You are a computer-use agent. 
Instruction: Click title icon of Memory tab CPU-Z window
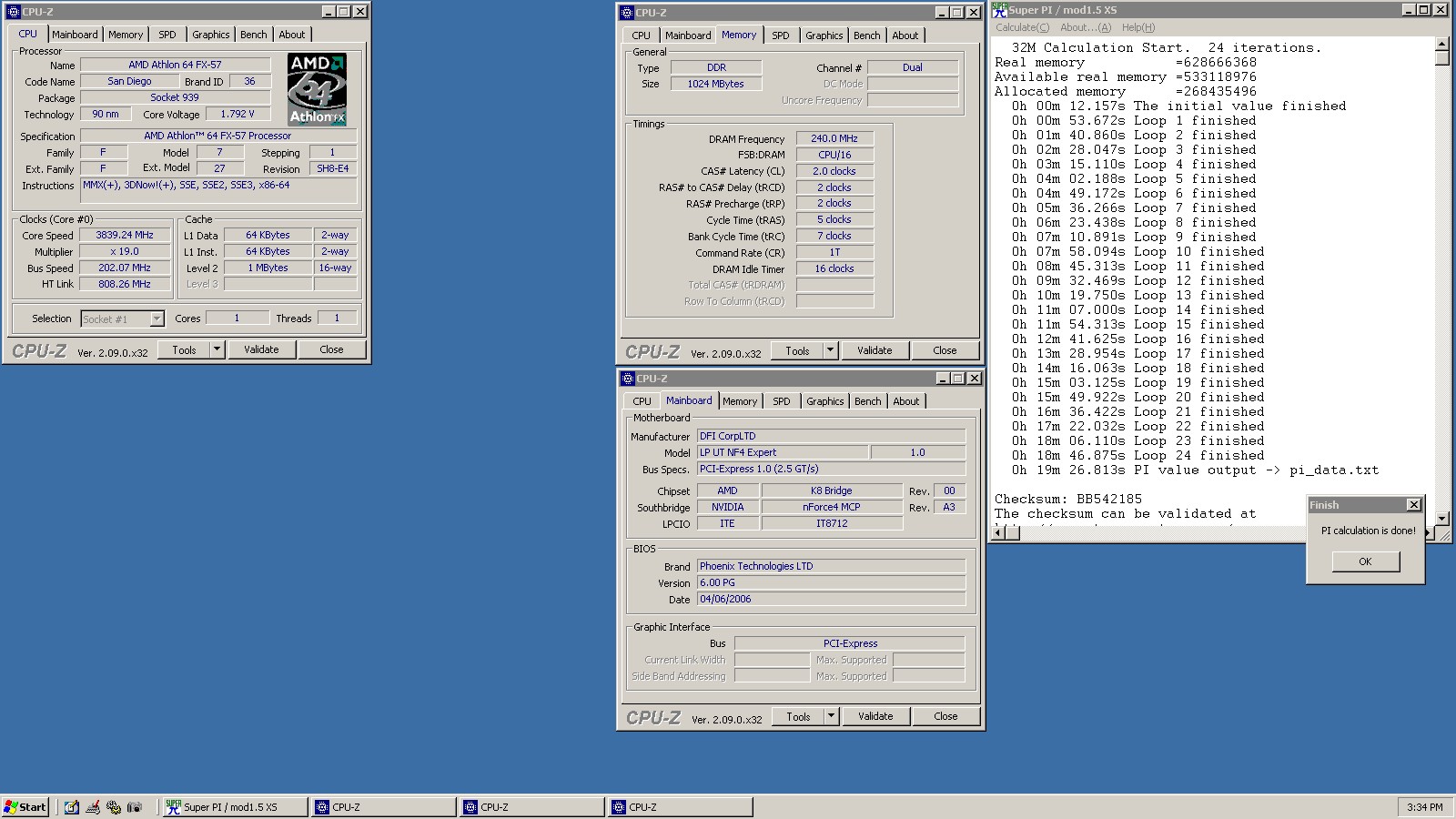coord(627,13)
